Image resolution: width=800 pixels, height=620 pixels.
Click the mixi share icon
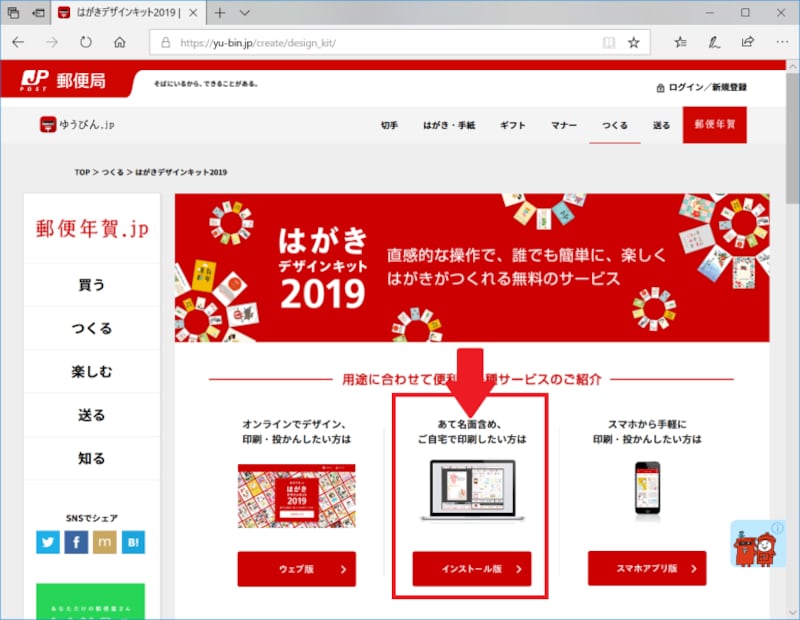105,543
